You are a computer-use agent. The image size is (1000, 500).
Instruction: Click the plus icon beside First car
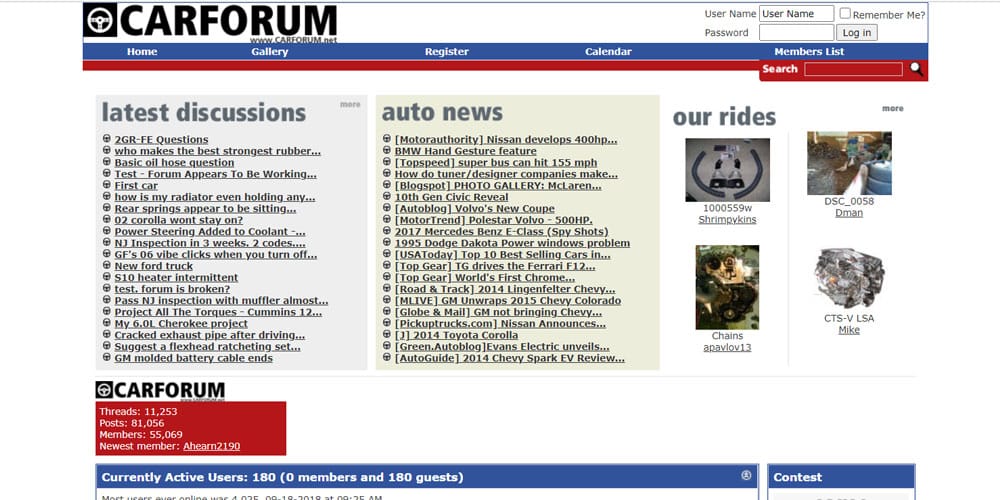[107, 184]
